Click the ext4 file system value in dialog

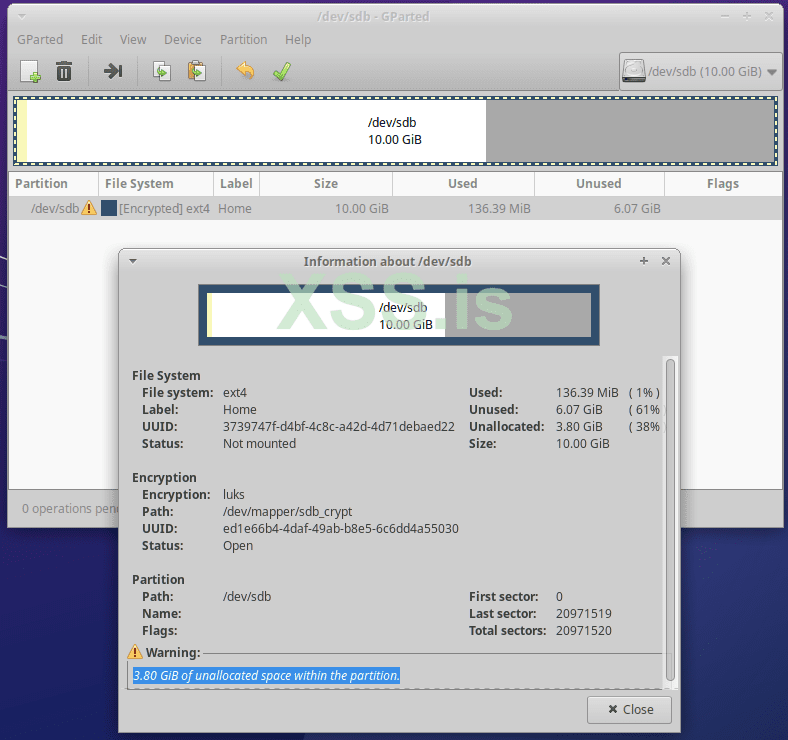coord(235,393)
